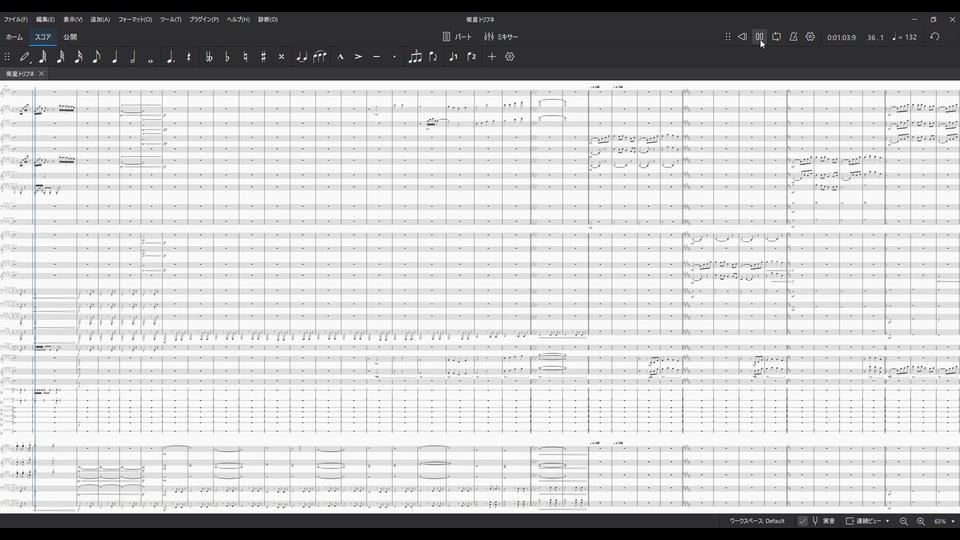960x540 pixels.
Task: Toggle 実音 concert pitch
Action: point(823,521)
